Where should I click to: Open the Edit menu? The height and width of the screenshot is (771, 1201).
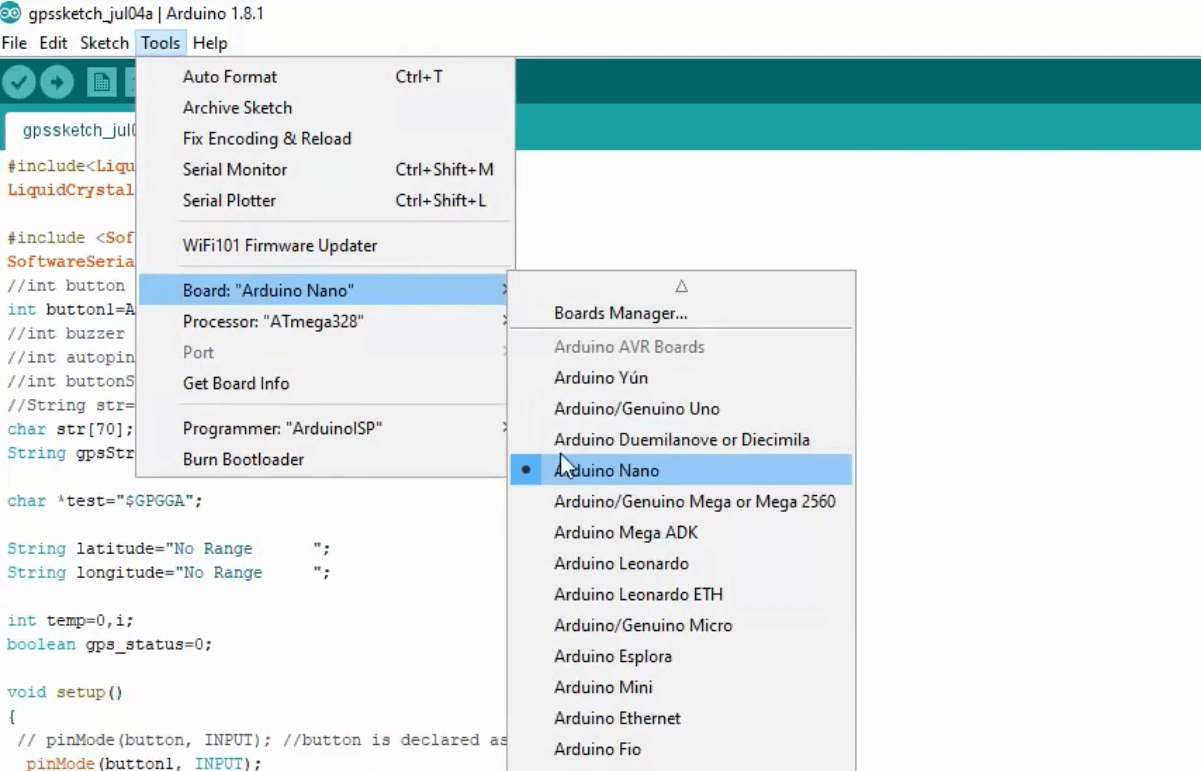54,43
